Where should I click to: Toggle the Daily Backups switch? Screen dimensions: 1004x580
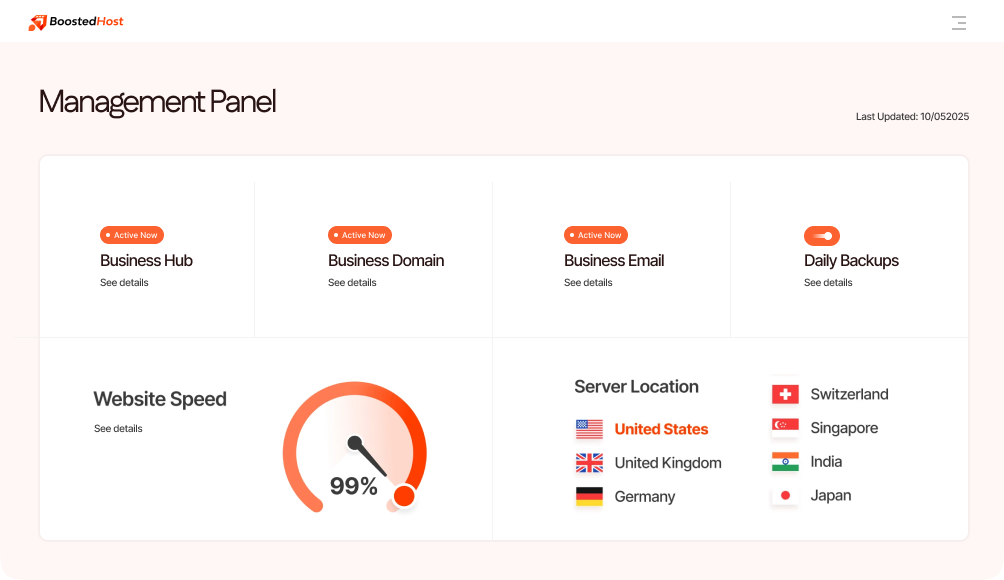pyautogui.click(x=822, y=236)
